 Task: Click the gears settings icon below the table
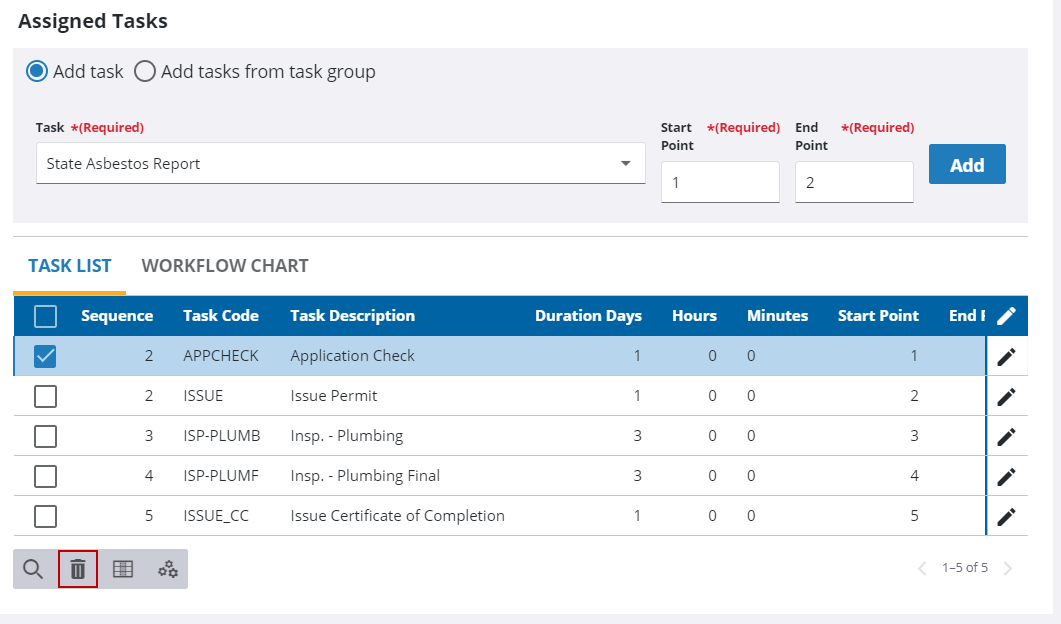click(x=168, y=569)
